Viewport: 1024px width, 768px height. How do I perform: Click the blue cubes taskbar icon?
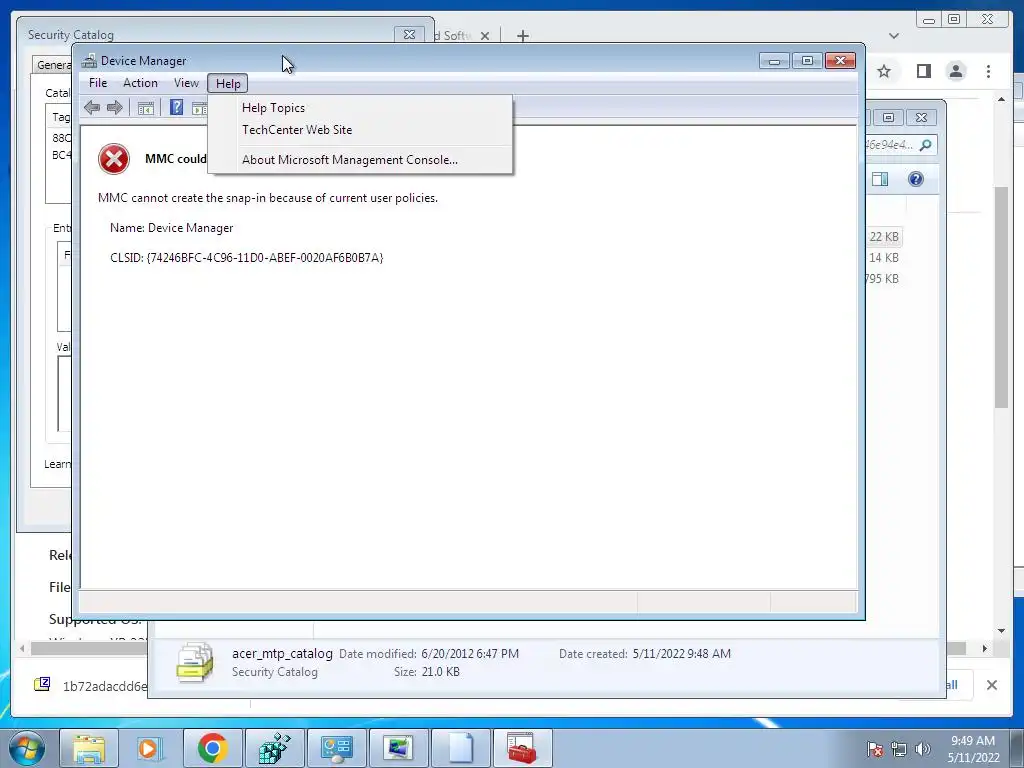[x=275, y=748]
